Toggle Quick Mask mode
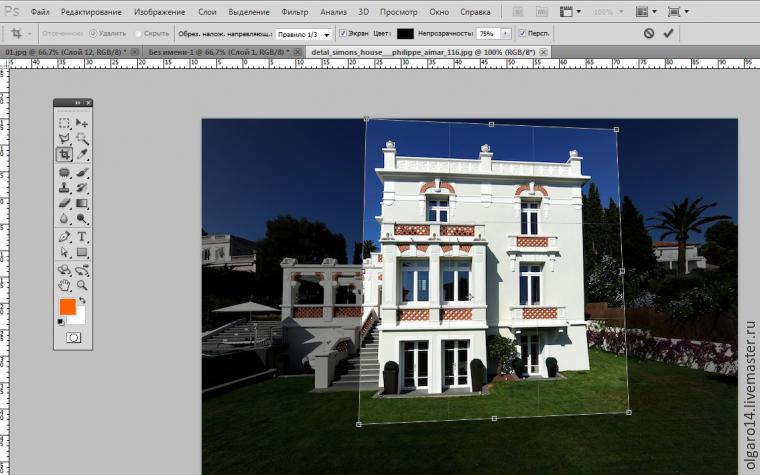 (73, 337)
